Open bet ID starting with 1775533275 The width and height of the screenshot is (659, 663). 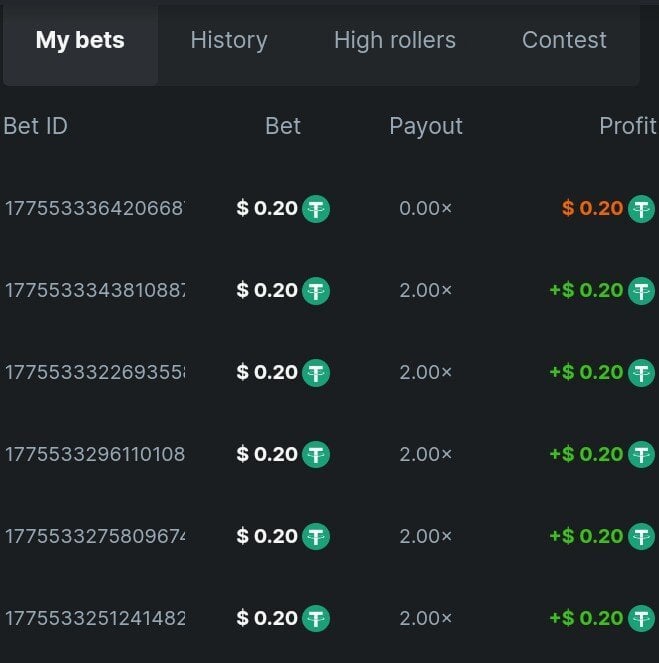pyautogui.click(x=94, y=537)
